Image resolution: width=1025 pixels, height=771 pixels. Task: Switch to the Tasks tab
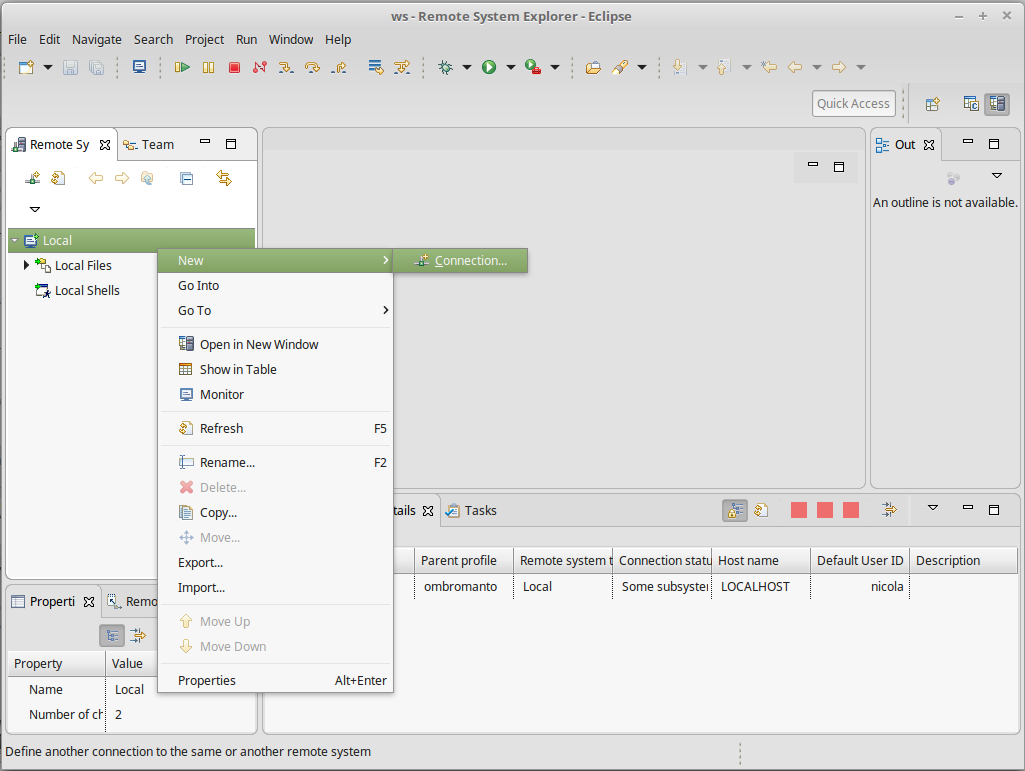(x=471, y=511)
